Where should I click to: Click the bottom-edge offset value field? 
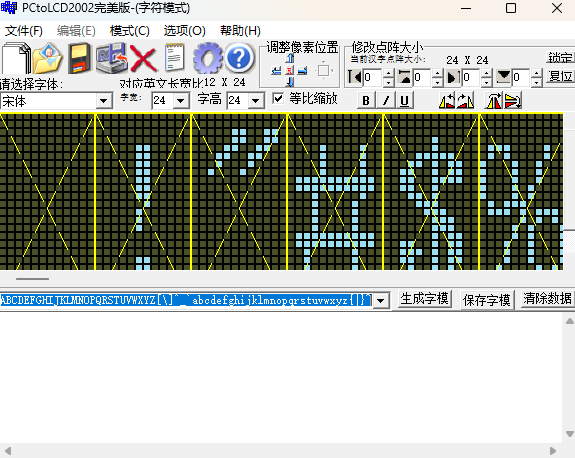tap(521, 77)
